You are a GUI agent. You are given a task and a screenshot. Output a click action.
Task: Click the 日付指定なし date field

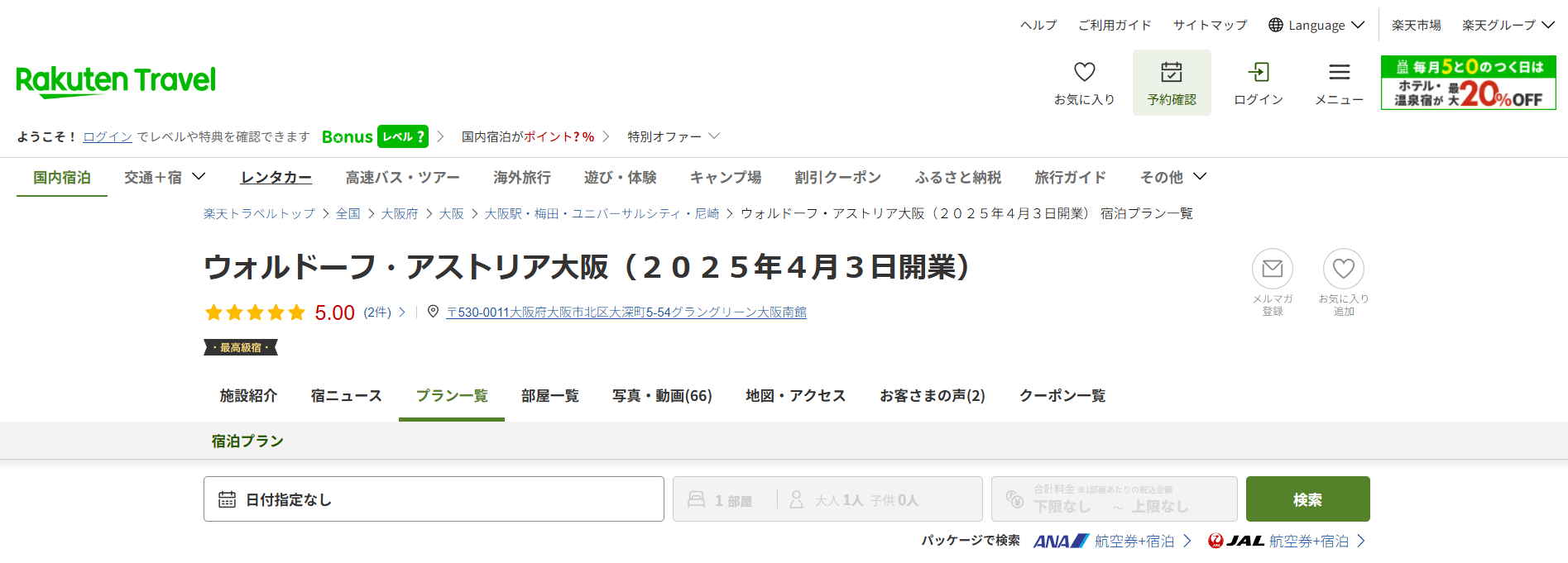point(434,499)
